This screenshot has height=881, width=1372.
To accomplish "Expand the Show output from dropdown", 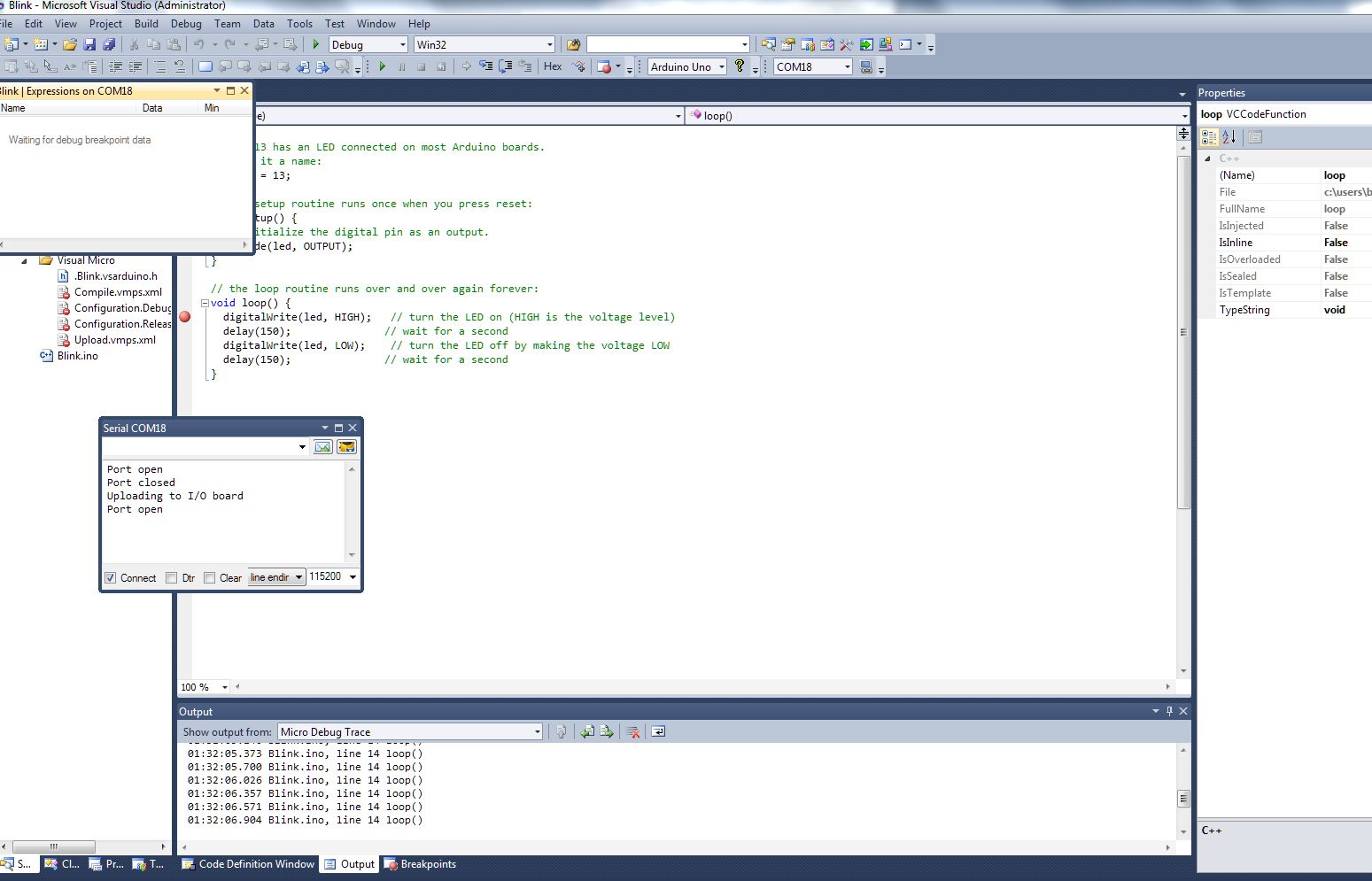I will pos(537,732).
